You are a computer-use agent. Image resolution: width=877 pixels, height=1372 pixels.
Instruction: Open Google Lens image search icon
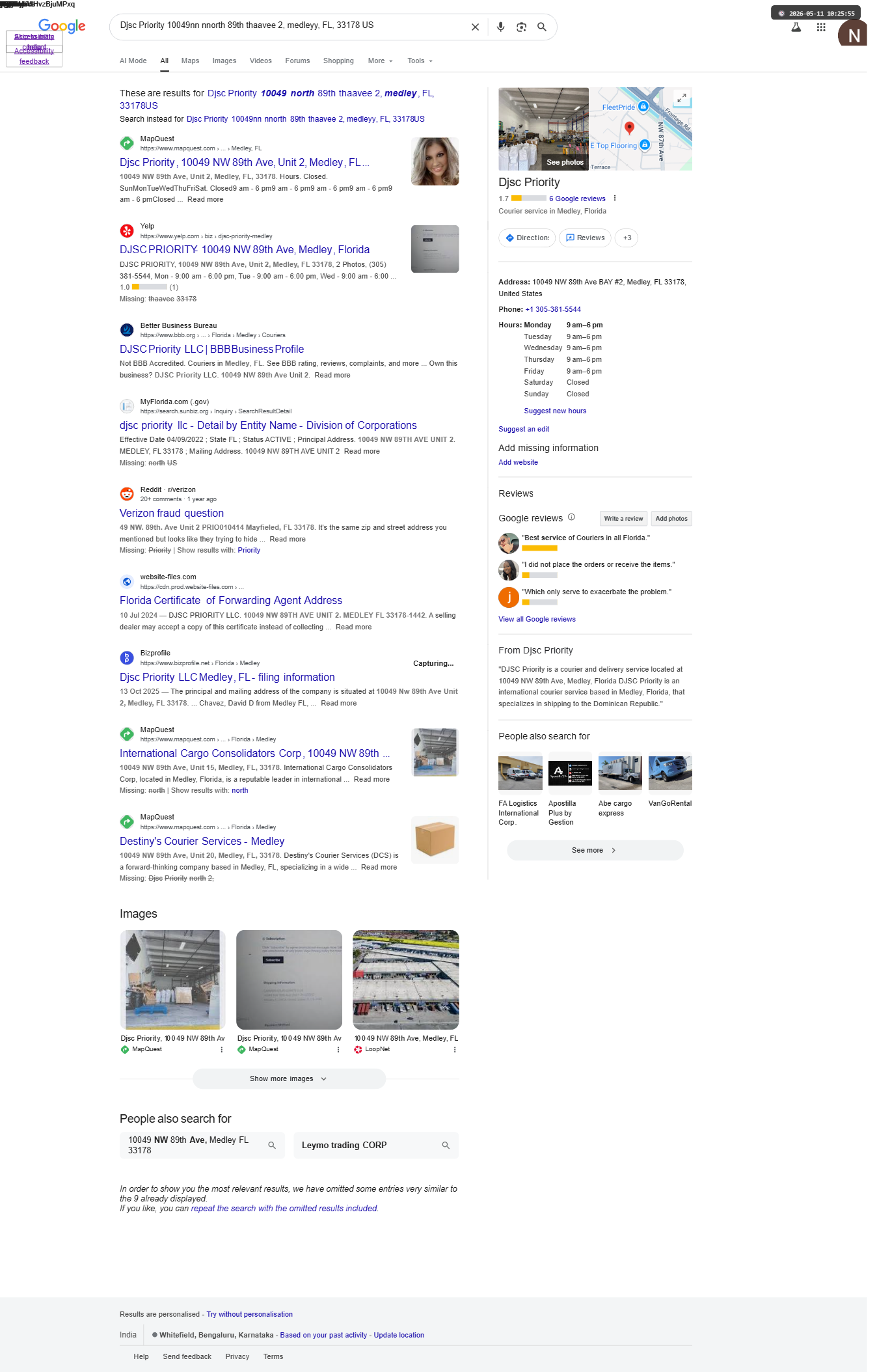pos(521,27)
